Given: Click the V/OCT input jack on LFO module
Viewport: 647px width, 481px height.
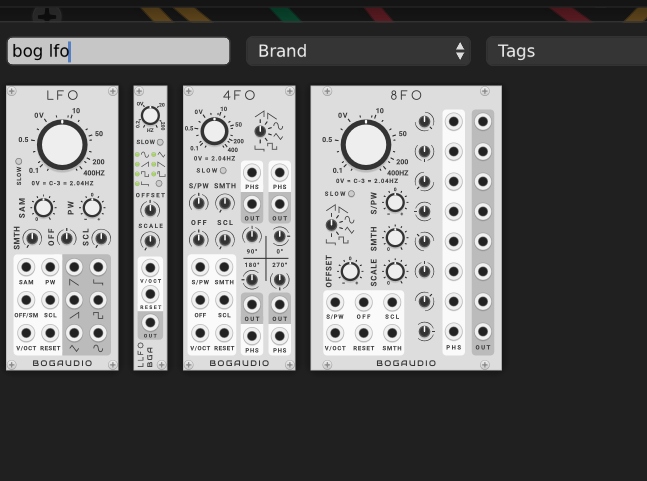Looking at the screenshot, I should [x=26, y=333].
